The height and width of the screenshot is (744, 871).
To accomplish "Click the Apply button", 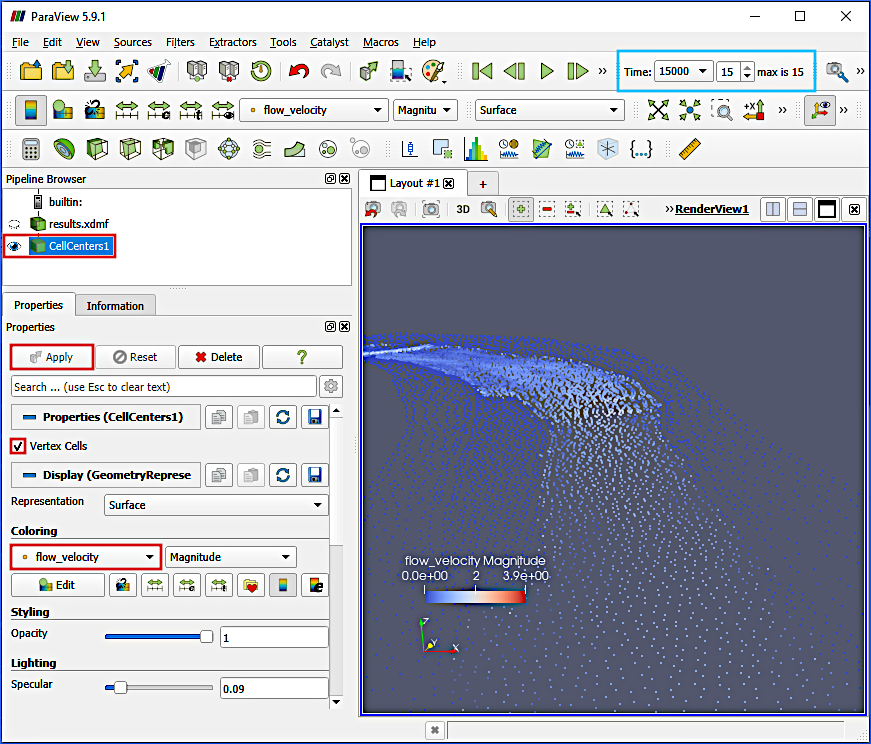I will pos(51,357).
